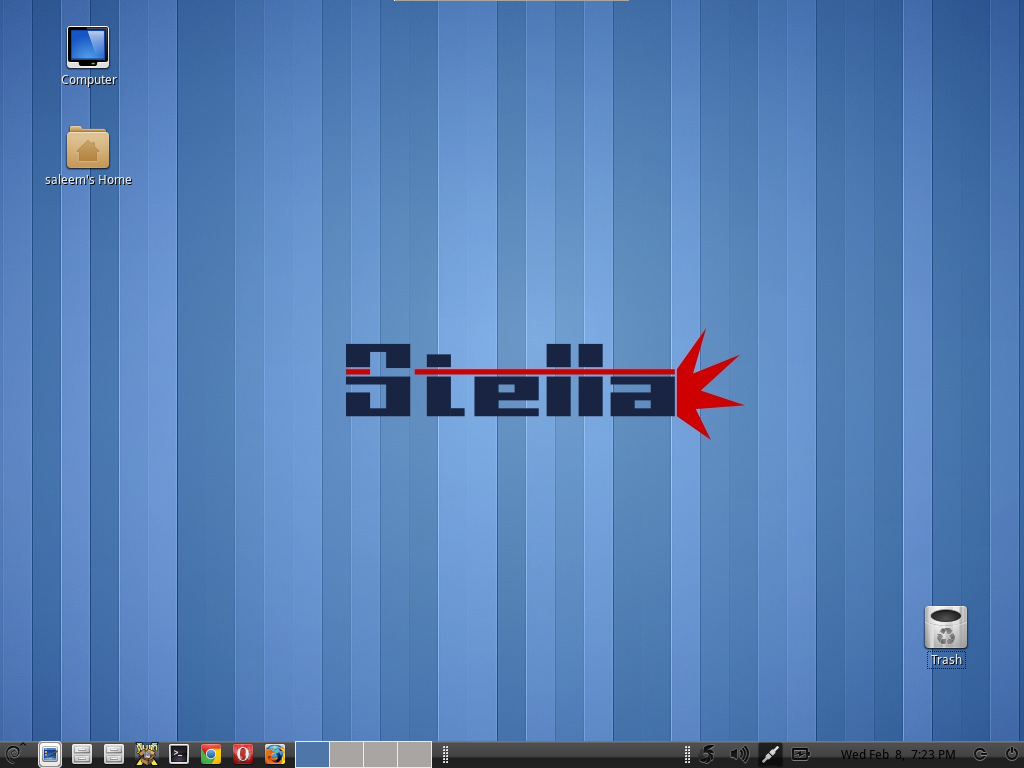
Task: Open the battery power indicator
Action: [801, 754]
